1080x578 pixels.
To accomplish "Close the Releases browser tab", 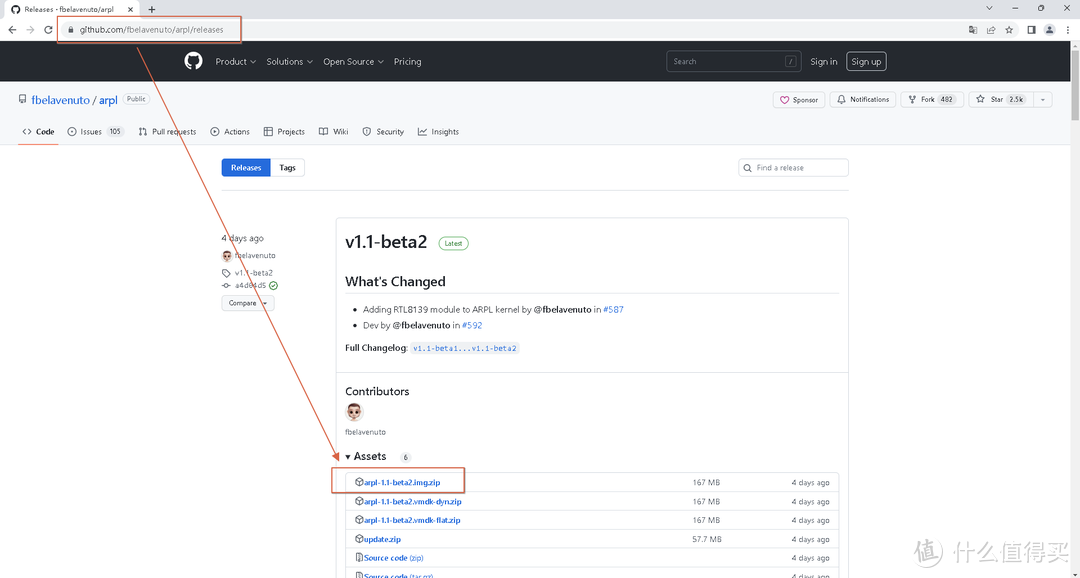I will tap(130, 10).
